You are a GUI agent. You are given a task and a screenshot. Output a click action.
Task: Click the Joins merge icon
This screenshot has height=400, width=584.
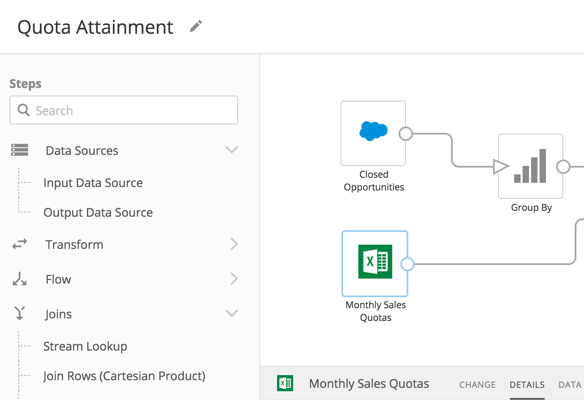(19, 313)
